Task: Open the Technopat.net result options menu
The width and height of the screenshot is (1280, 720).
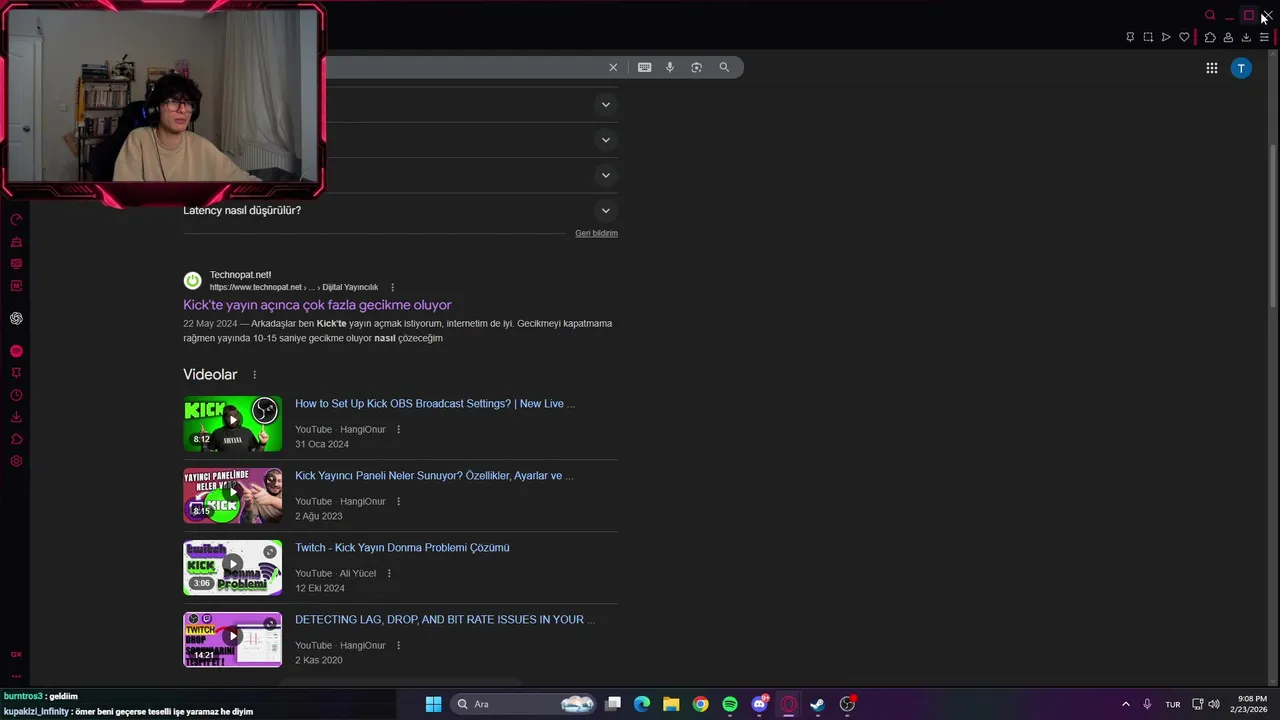Action: 392,287
